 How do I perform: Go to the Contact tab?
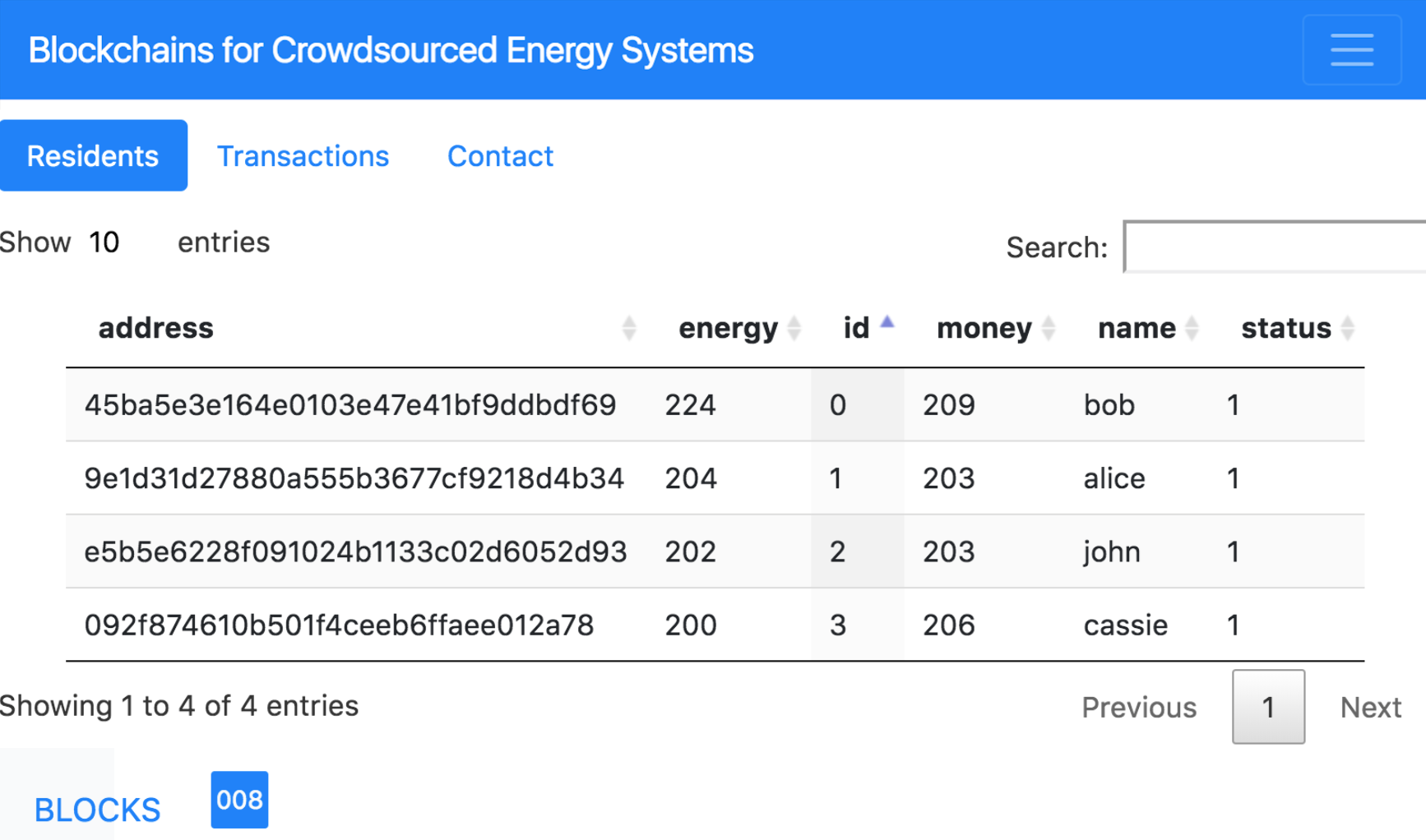[x=500, y=156]
